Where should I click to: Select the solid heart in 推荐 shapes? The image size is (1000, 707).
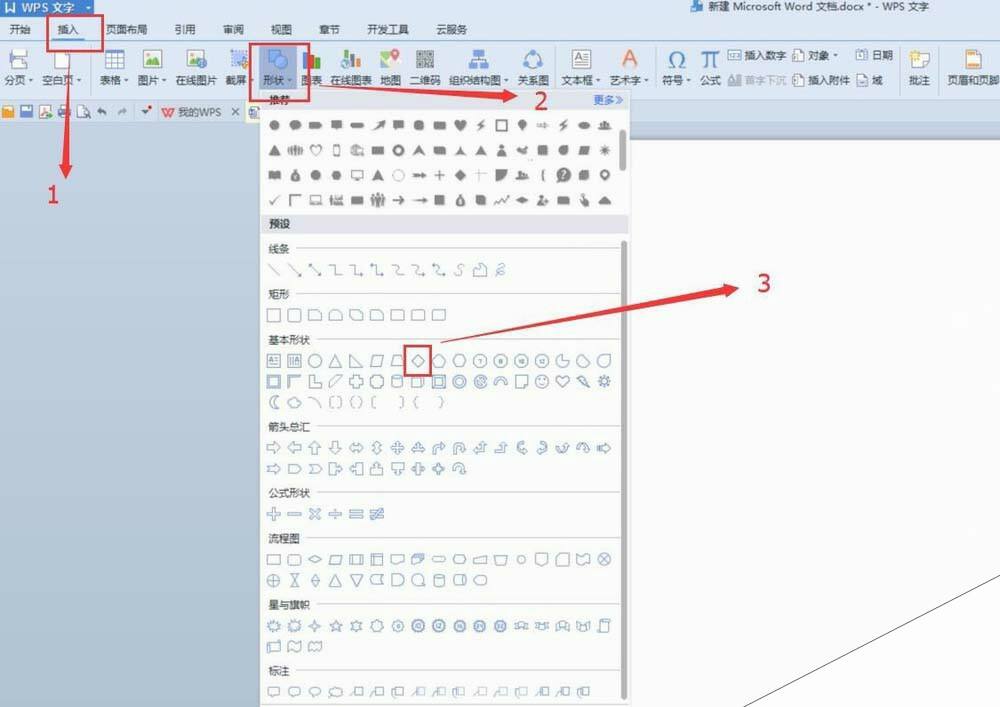(460, 125)
